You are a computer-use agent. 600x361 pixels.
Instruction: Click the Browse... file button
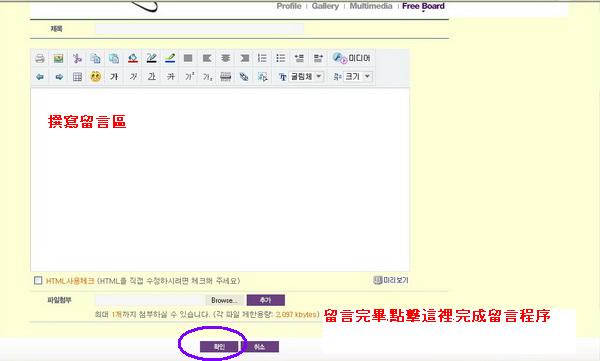[x=224, y=300]
